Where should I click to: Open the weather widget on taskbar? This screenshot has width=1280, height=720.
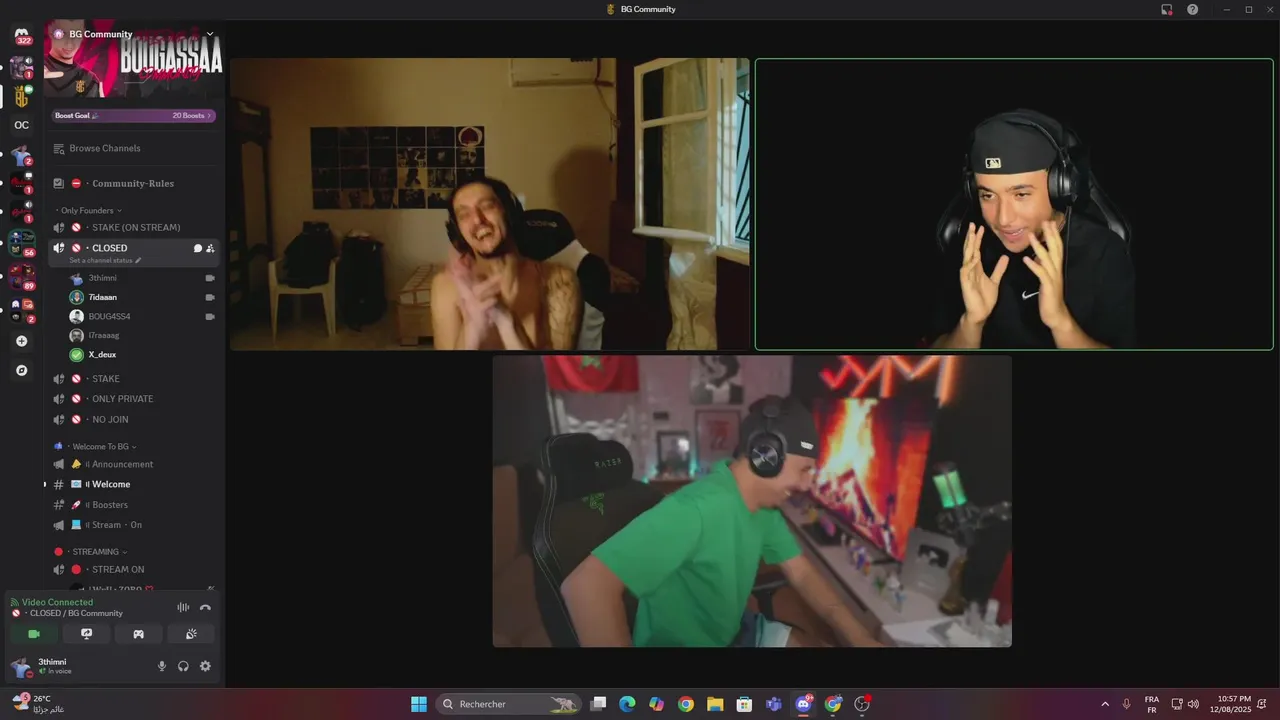coord(38,704)
